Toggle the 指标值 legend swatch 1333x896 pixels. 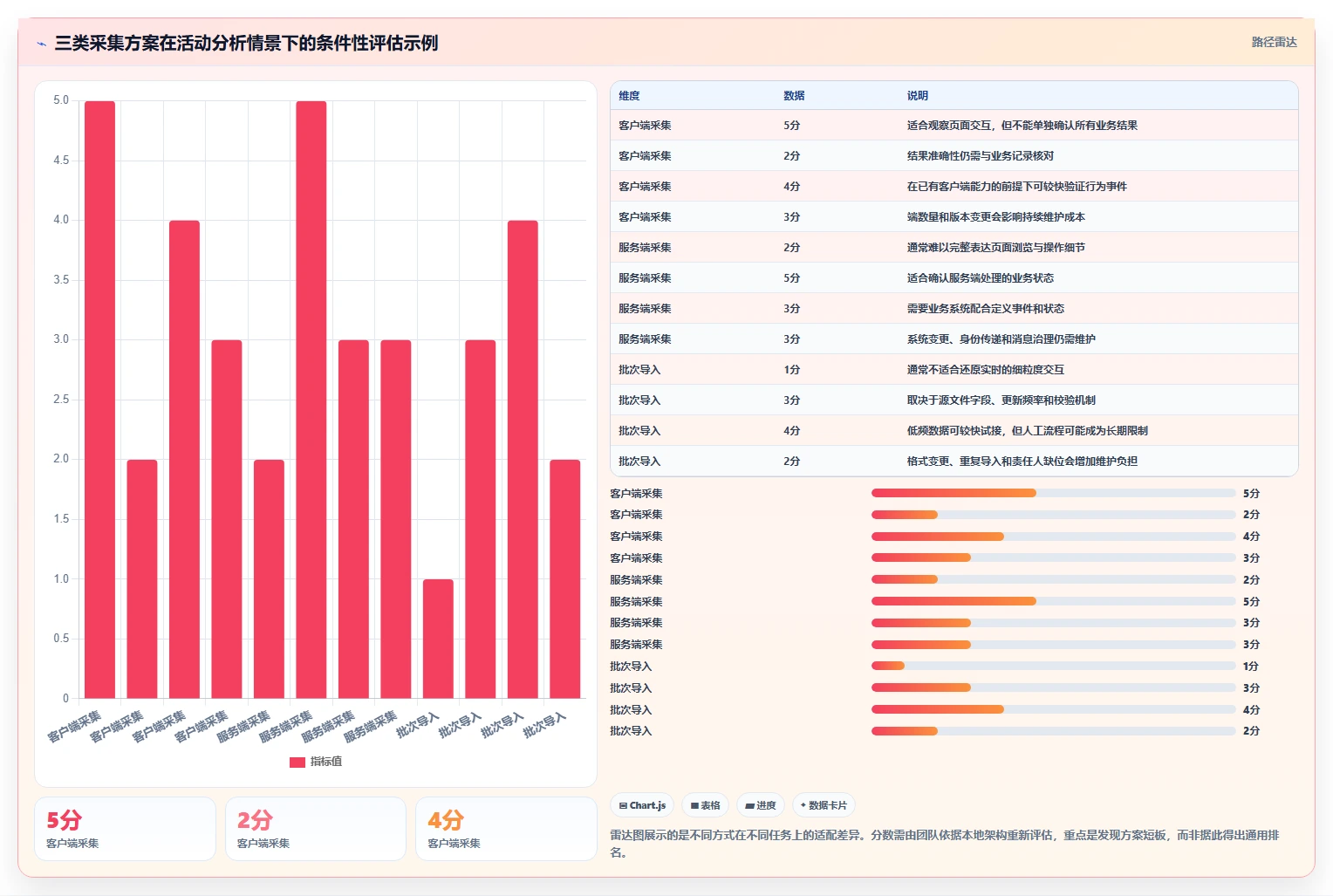(297, 762)
